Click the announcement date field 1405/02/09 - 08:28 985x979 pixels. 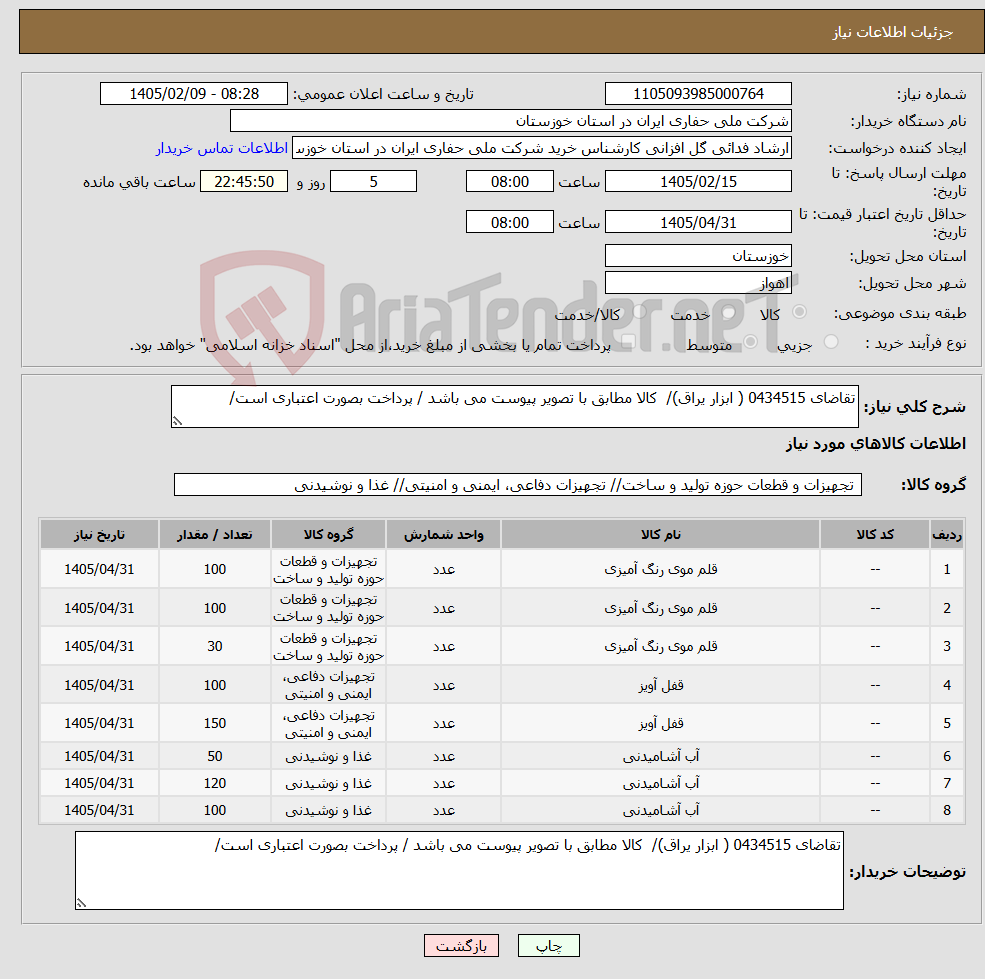point(193,94)
